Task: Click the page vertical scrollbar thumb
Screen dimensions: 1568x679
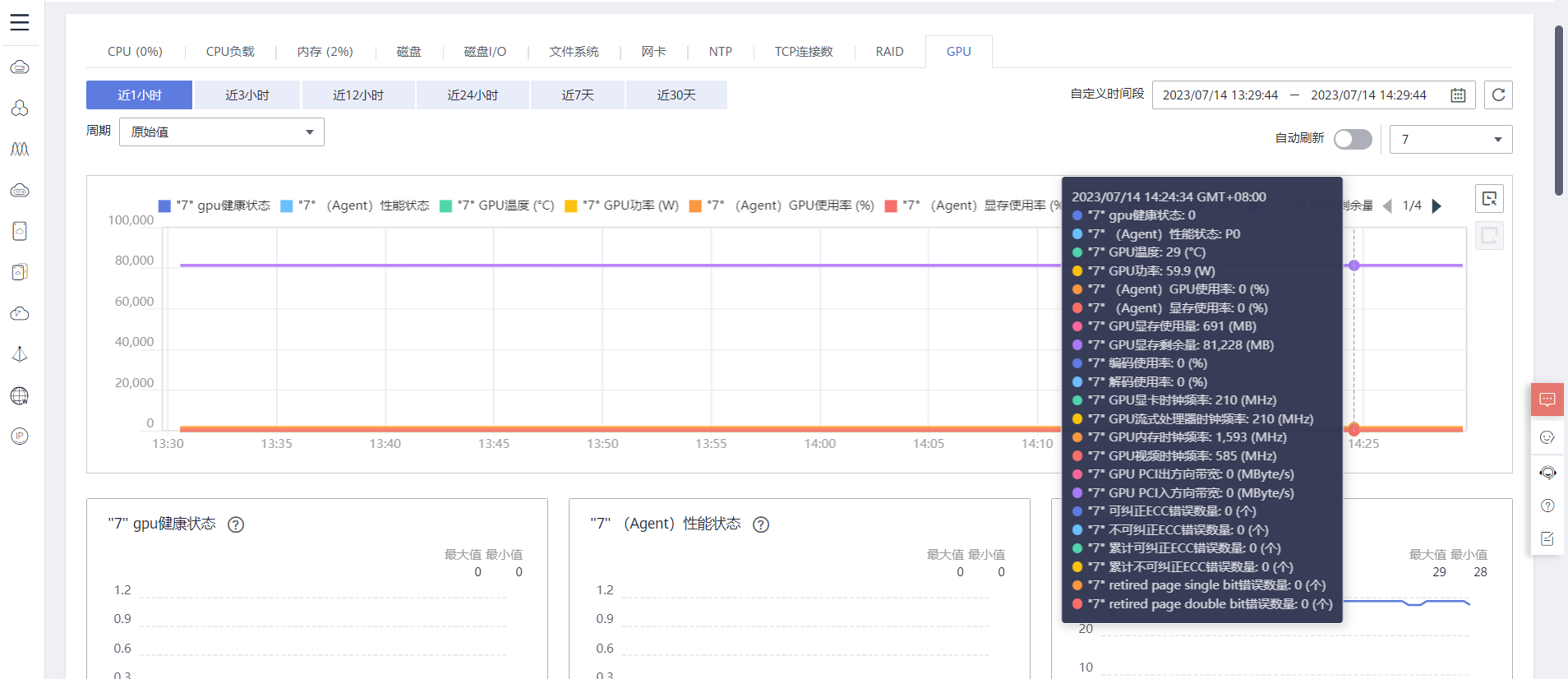Action: coord(1558,110)
